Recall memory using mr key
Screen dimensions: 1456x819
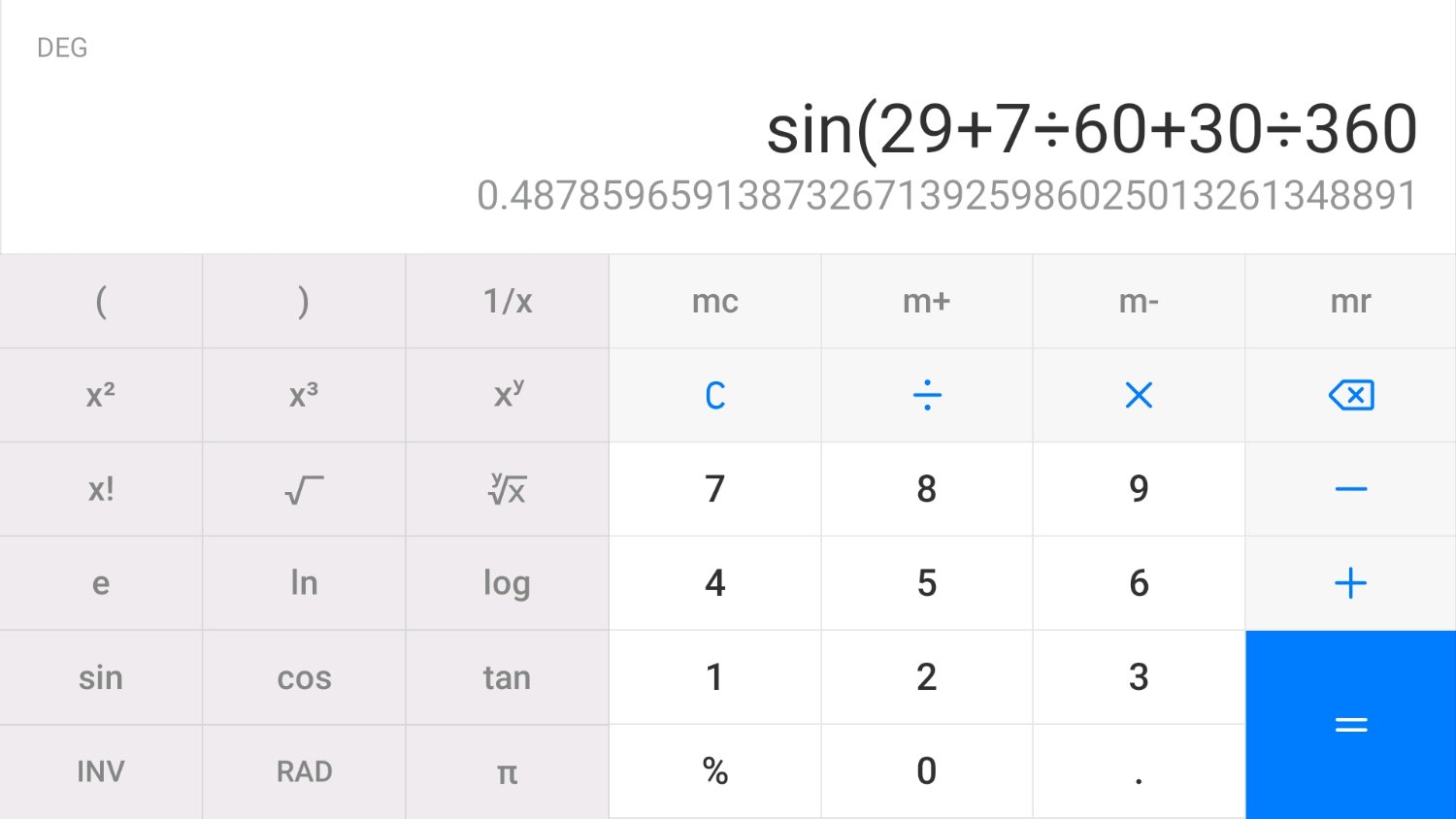coord(1351,301)
